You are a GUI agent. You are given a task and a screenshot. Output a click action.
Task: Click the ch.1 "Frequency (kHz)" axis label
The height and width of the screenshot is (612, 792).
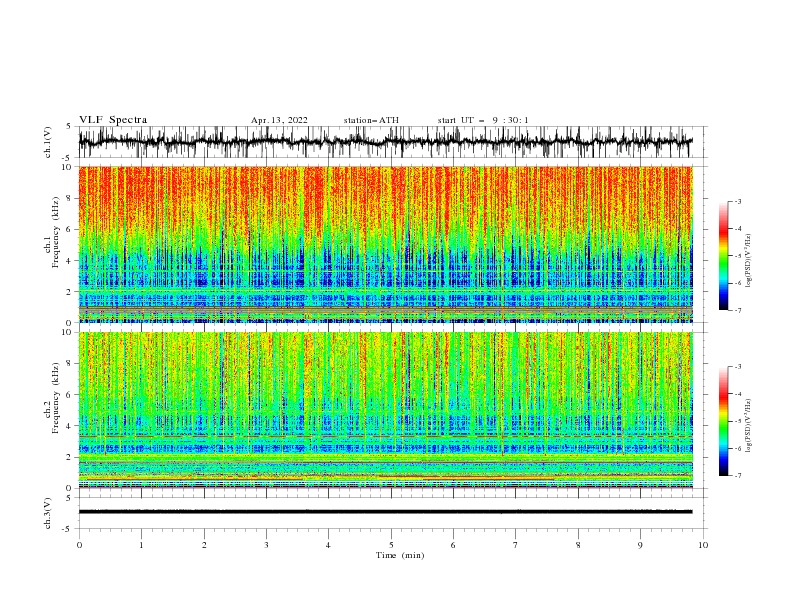pos(56,233)
